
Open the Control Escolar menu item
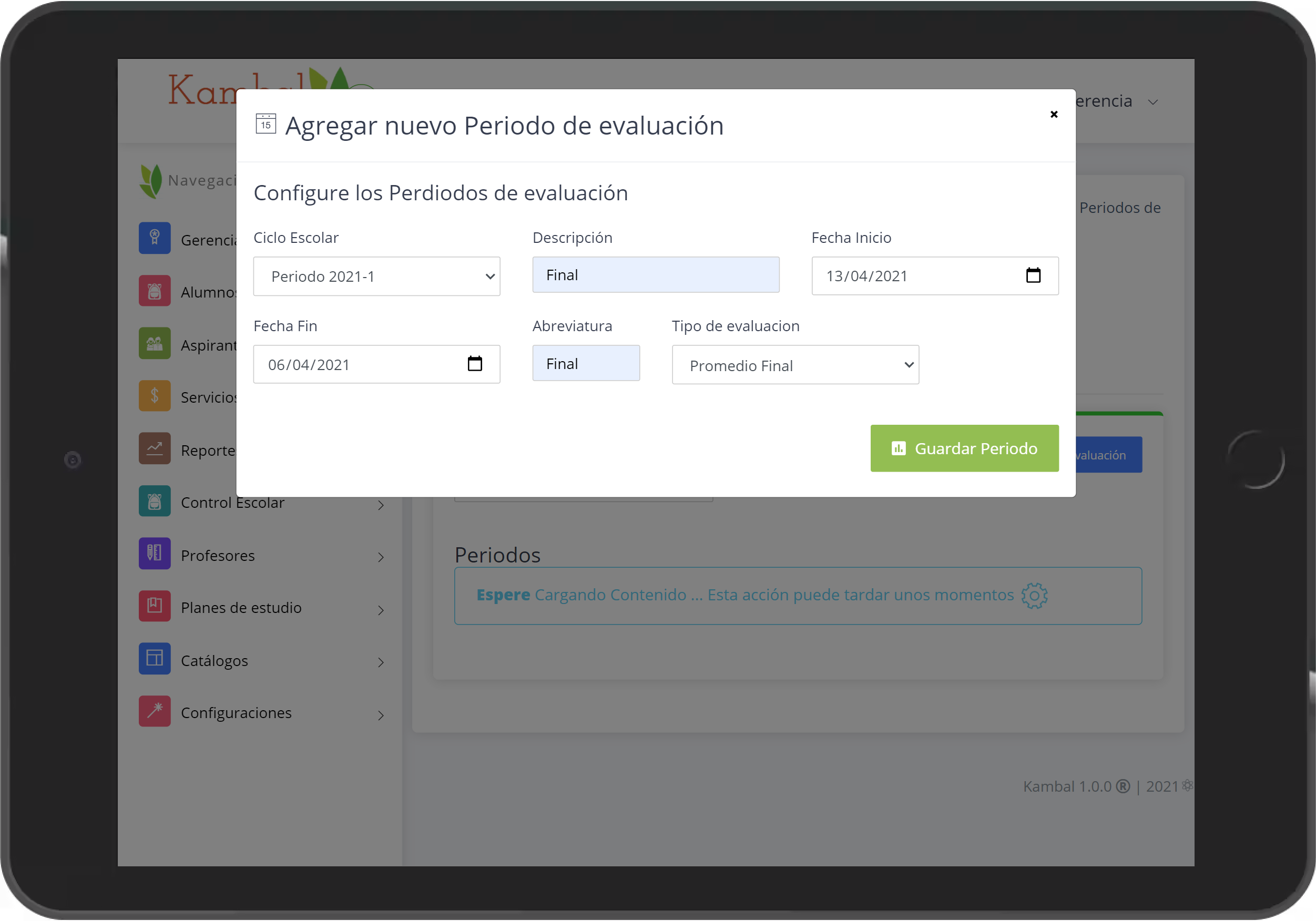[x=262, y=503]
